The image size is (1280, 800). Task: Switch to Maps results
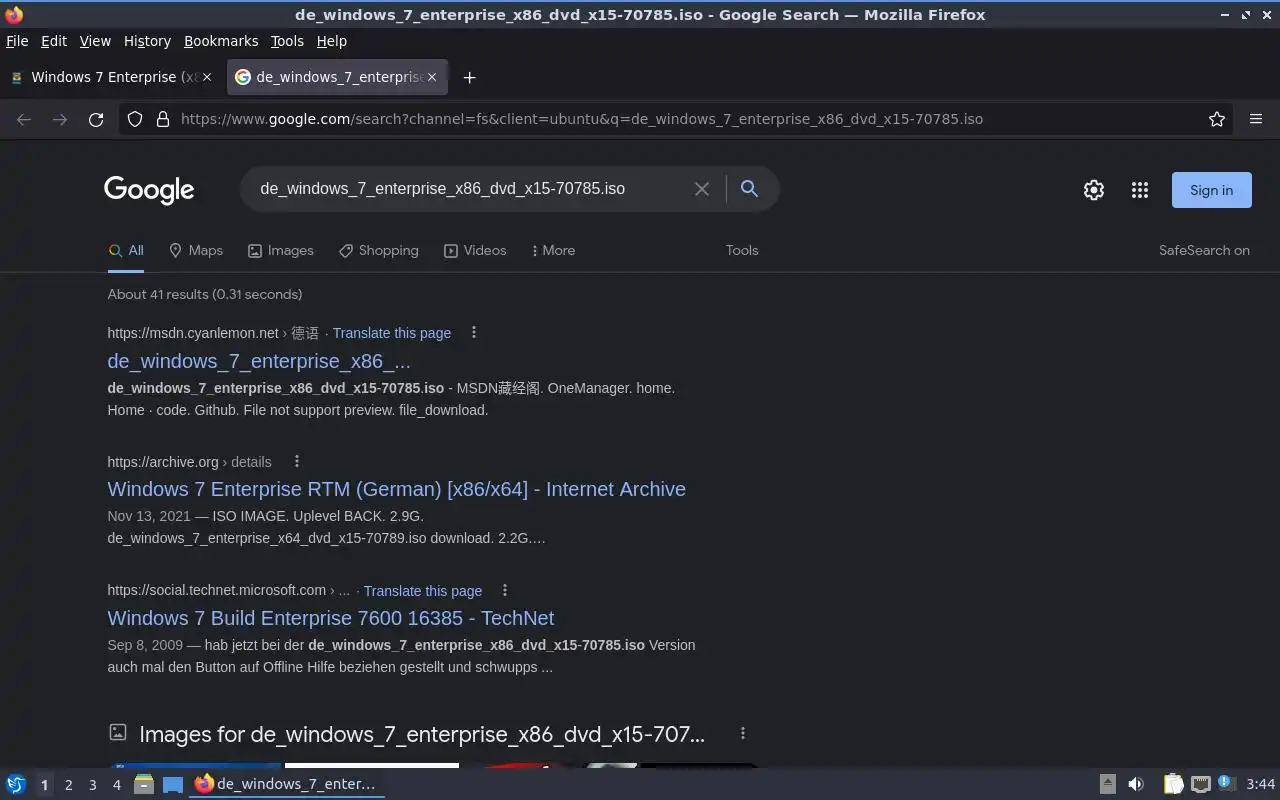(x=196, y=250)
